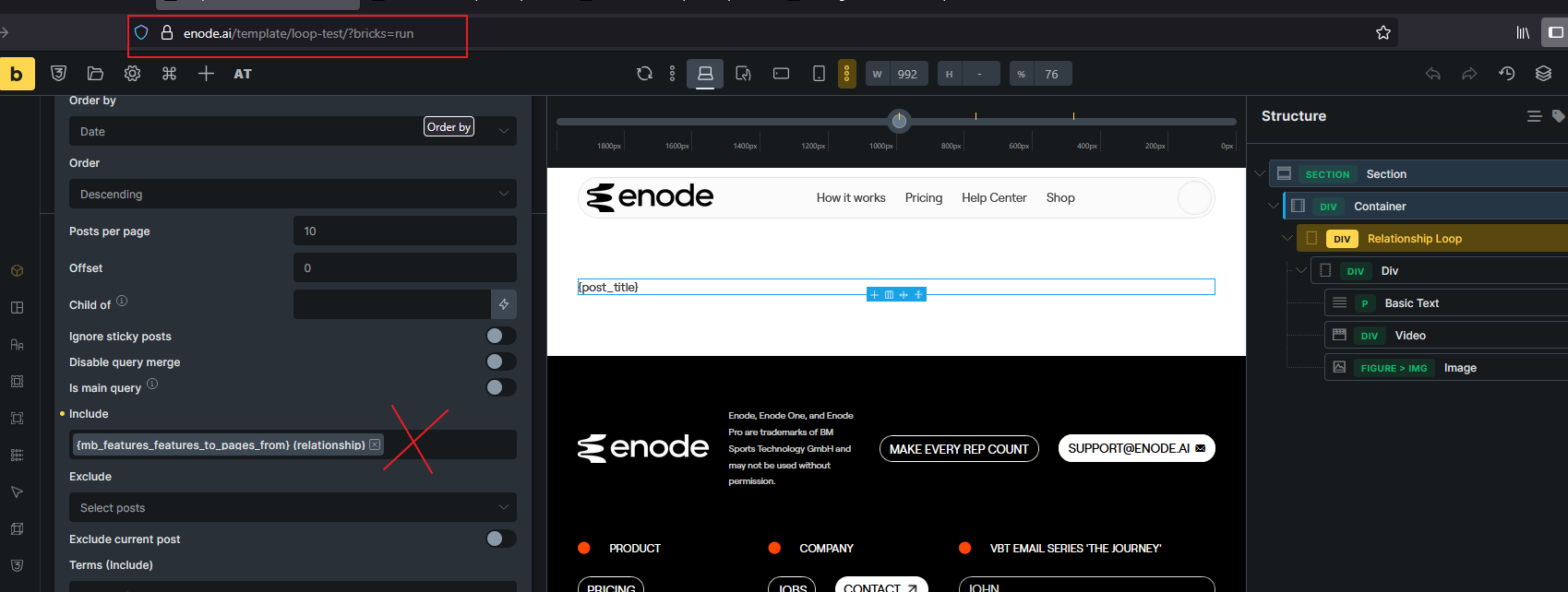Viewport: 1568px width, 592px height.
Task: Toggle Ignore sticky posts switch
Action: click(x=501, y=336)
